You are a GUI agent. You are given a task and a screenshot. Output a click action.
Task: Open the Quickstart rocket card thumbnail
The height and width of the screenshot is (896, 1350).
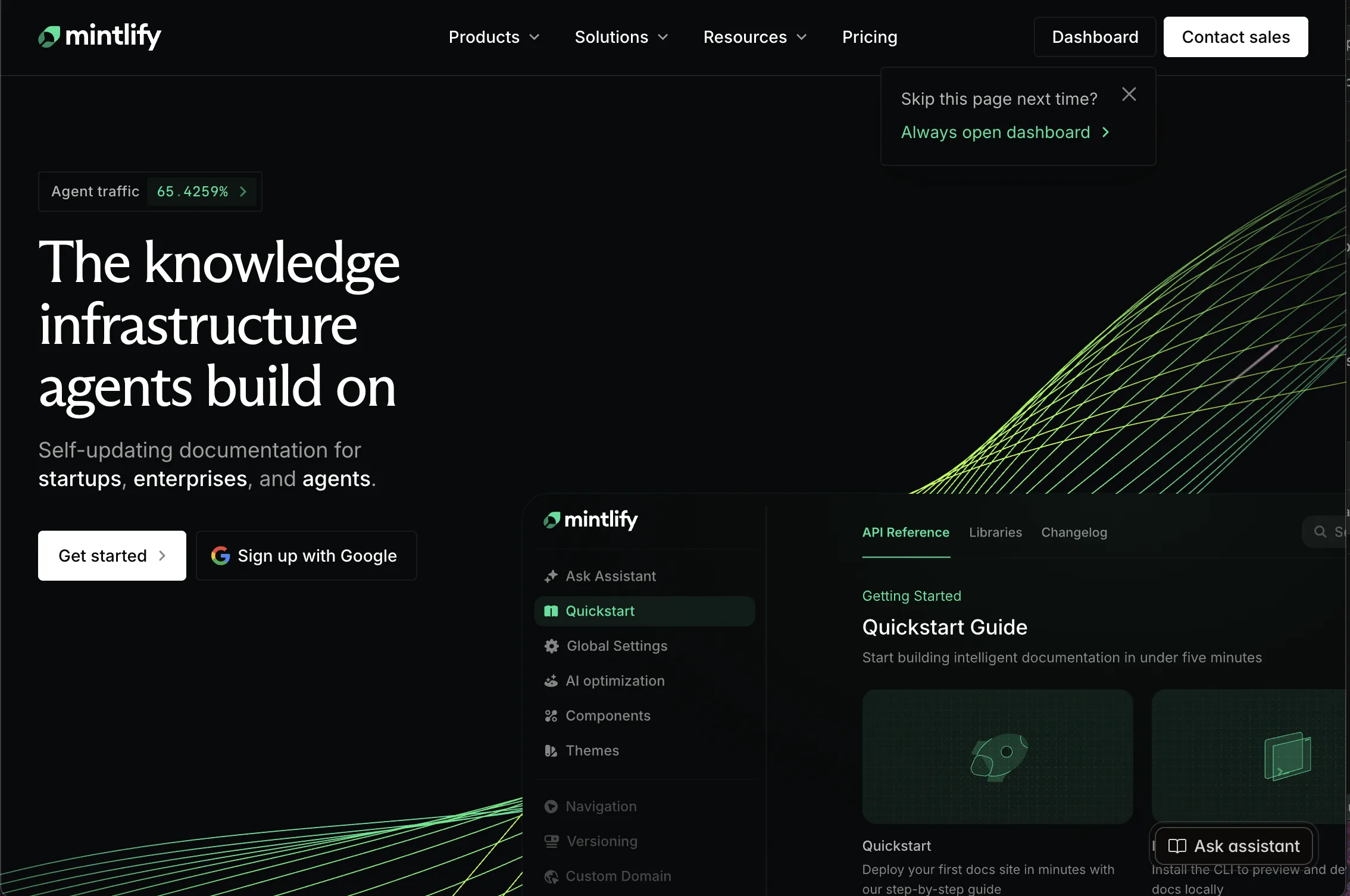click(x=998, y=757)
